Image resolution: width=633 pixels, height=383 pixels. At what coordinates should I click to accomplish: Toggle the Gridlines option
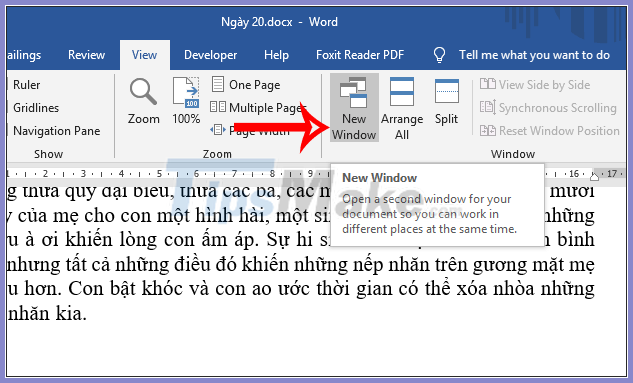34,108
